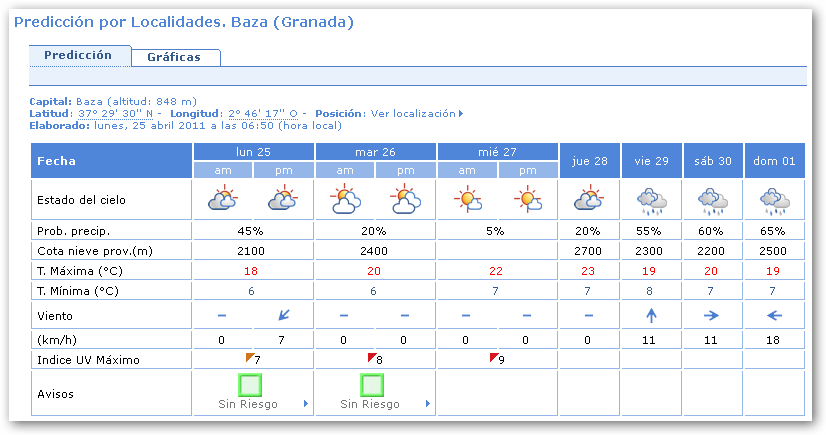Click Monday 25 morning sky icon
This screenshot has width=826, height=435.
[223, 200]
